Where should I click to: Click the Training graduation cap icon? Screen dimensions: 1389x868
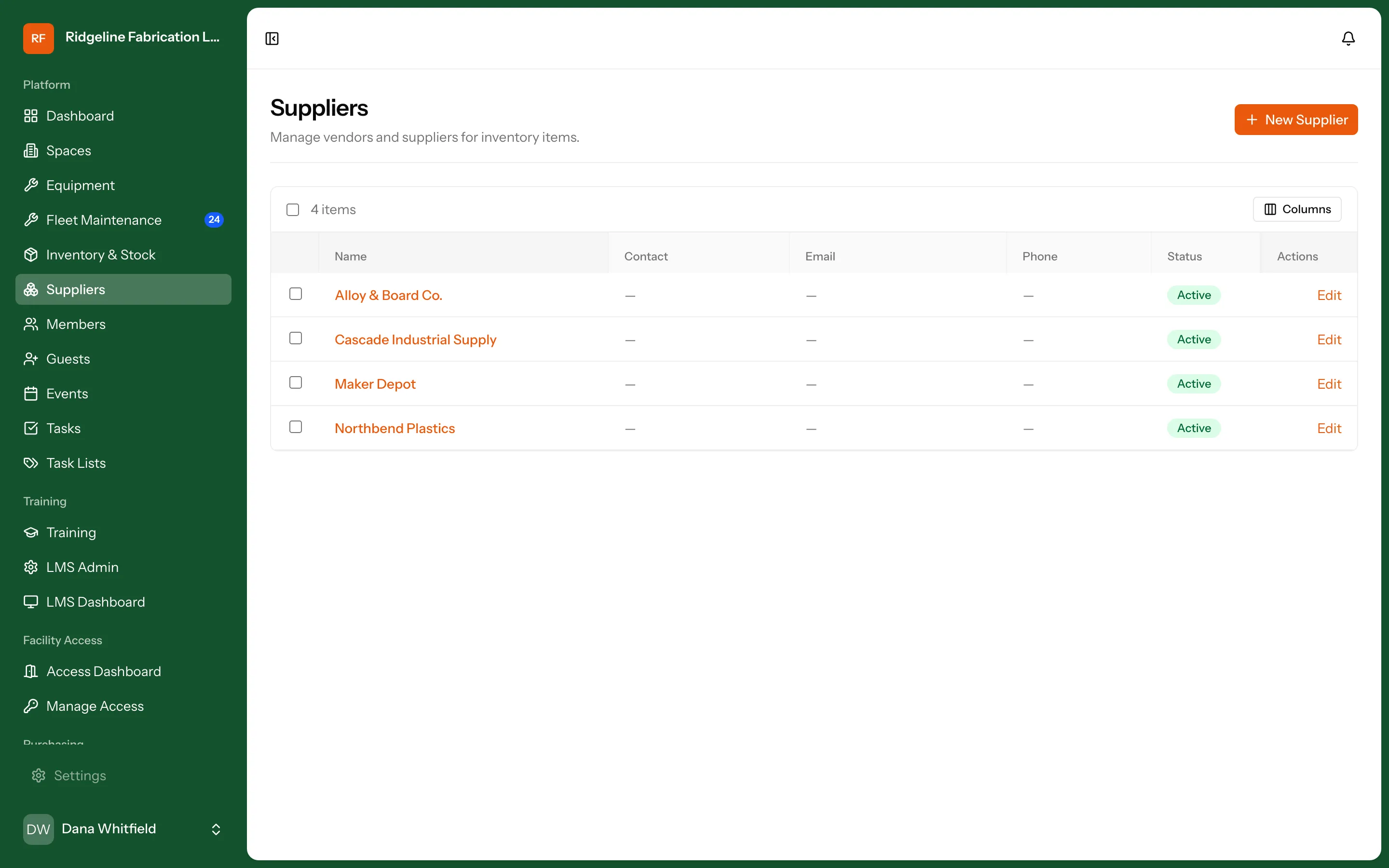coord(31,533)
